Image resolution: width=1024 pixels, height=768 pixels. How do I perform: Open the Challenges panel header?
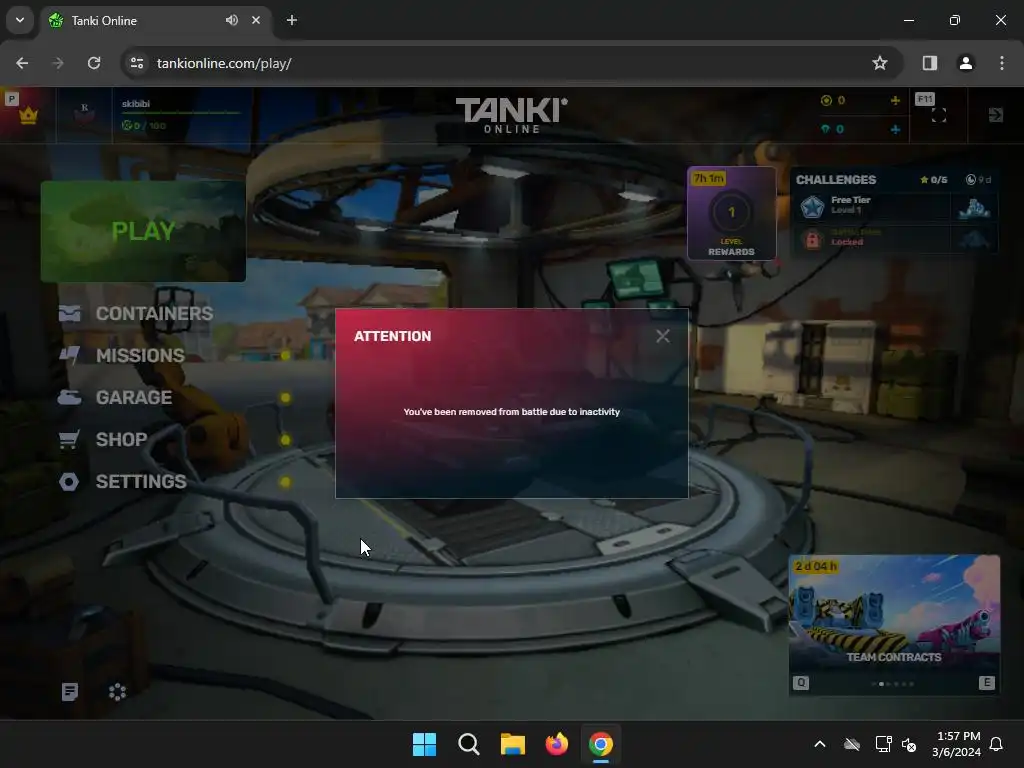(x=893, y=180)
